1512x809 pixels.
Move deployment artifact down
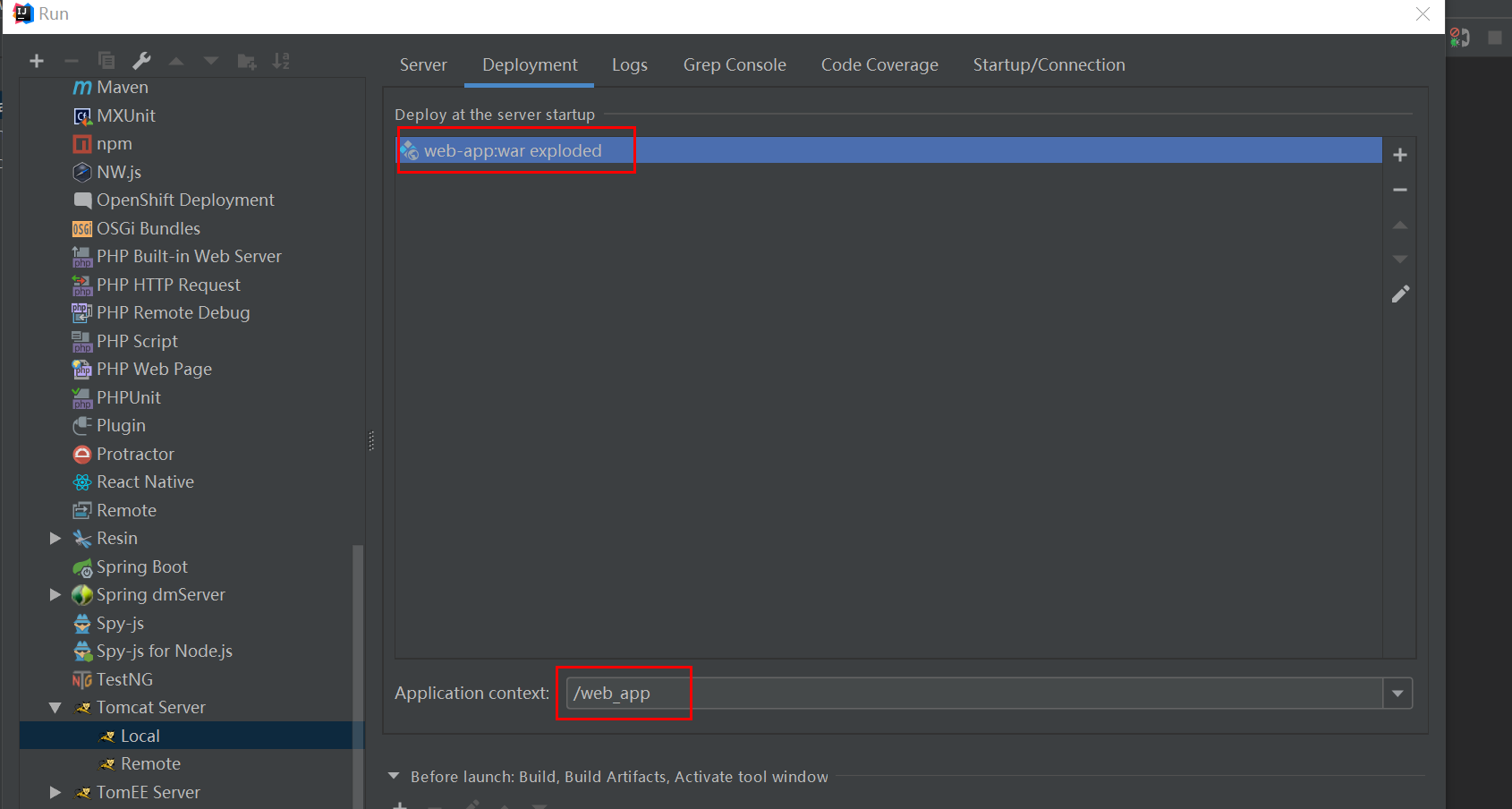pyautogui.click(x=1400, y=259)
